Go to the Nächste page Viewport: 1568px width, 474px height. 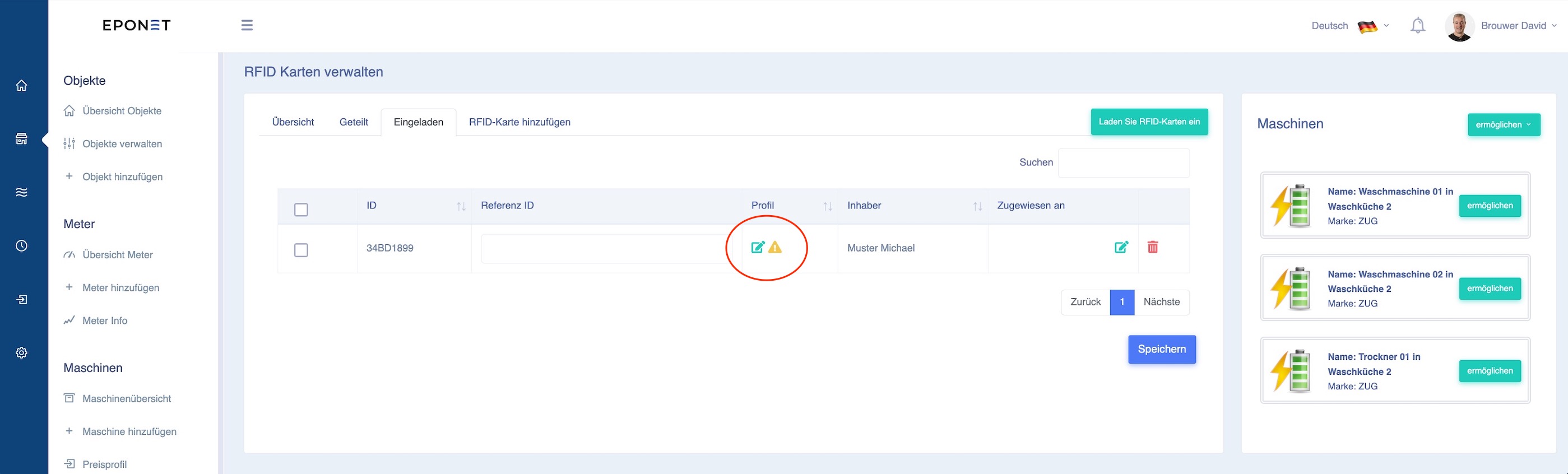pyautogui.click(x=1161, y=302)
